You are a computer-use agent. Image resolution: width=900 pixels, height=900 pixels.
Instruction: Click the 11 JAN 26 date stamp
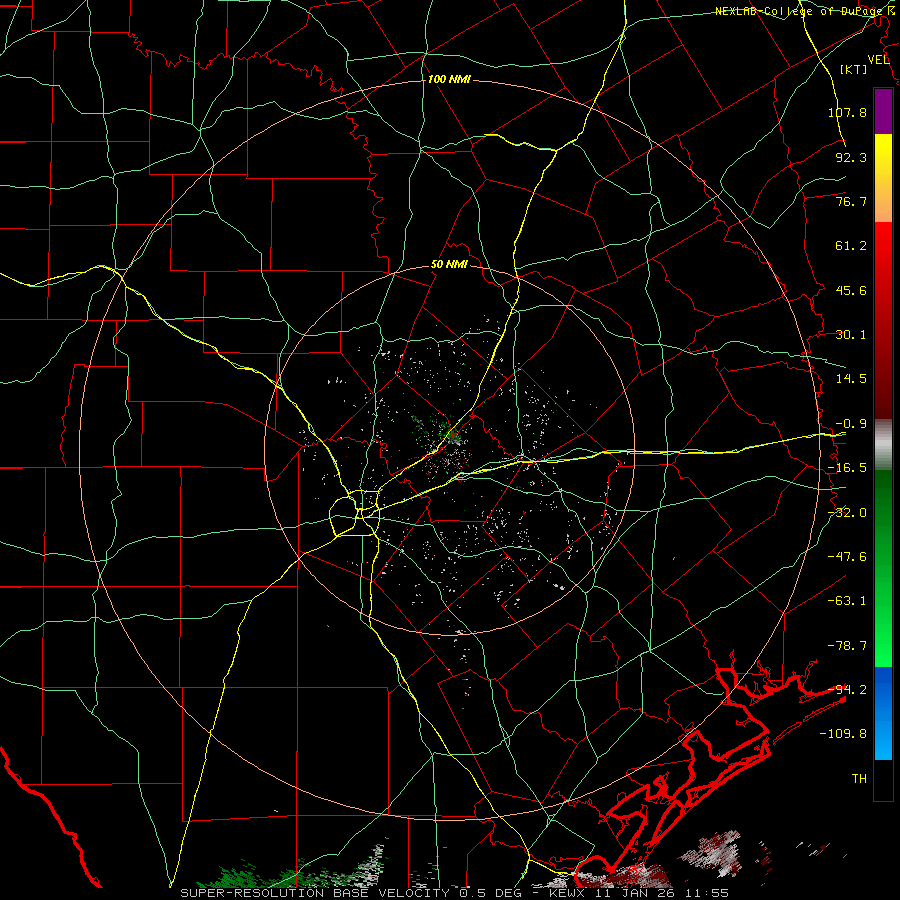coord(635,893)
